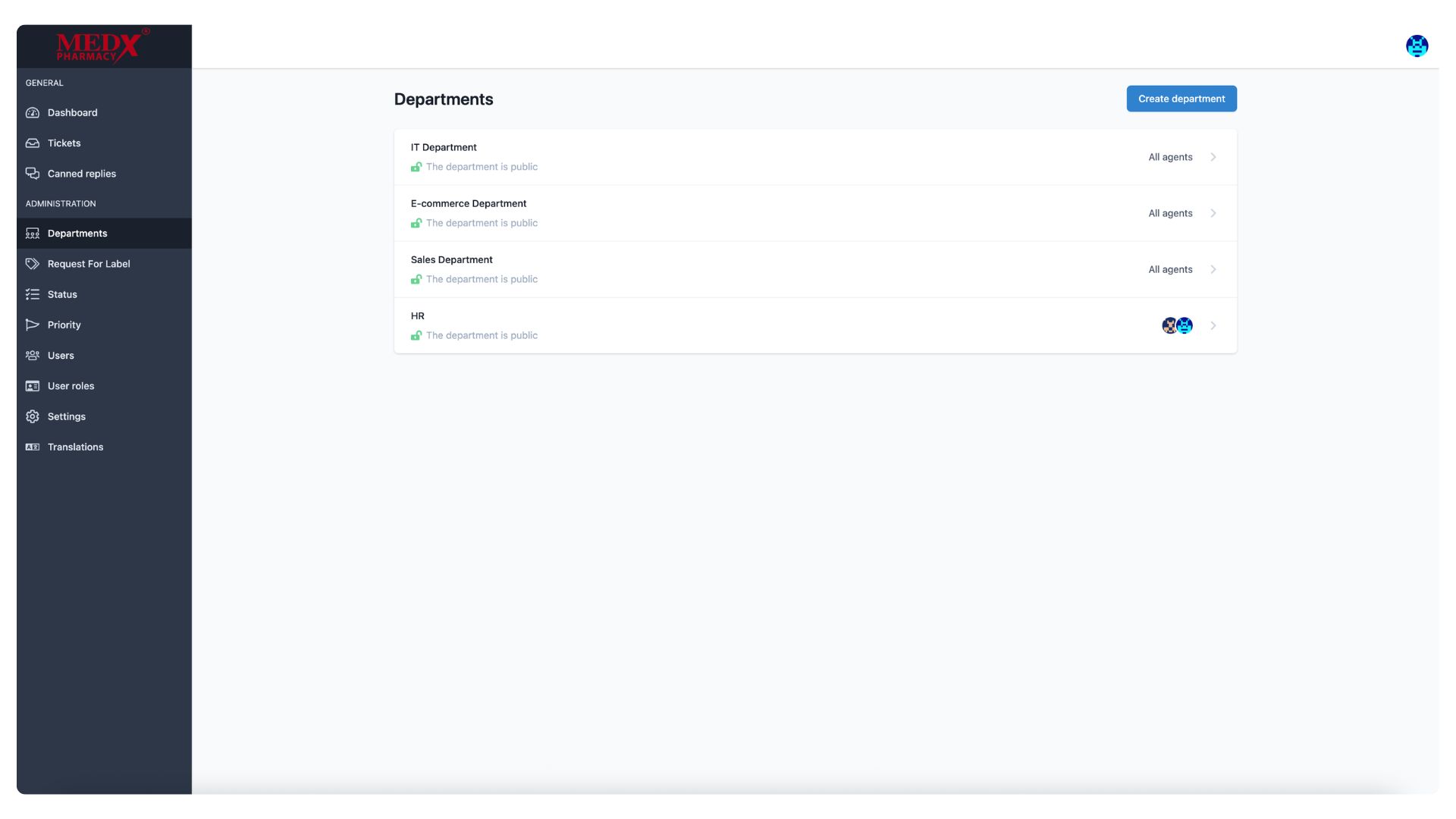Expand the E-commerce Department row chevron
This screenshot has width=1456, height=819.
pyautogui.click(x=1213, y=213)
